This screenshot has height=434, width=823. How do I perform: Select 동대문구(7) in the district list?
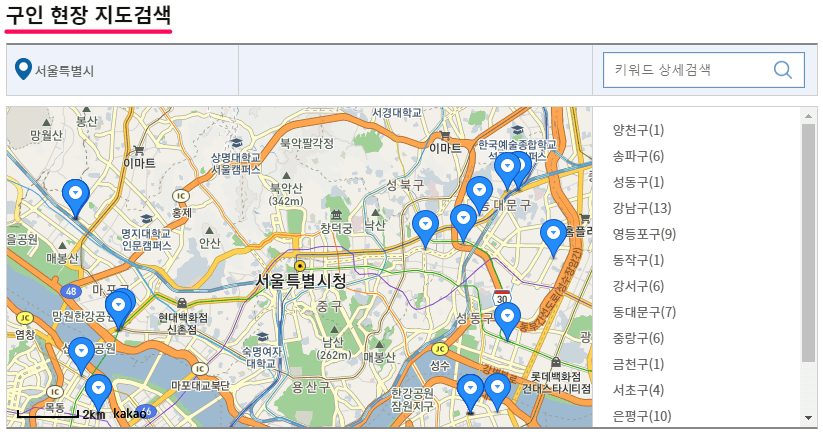tap(644, 312)
